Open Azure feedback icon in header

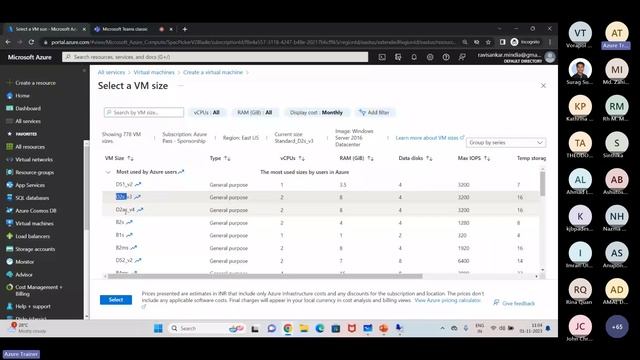462,57
